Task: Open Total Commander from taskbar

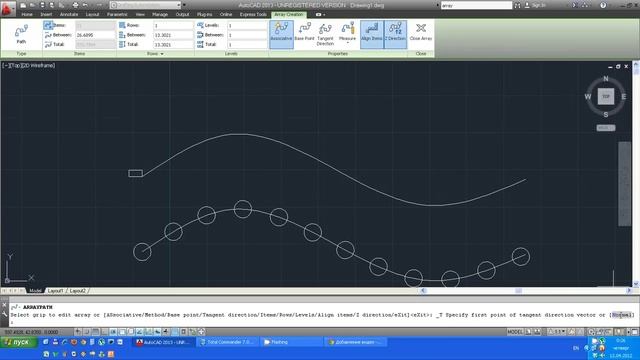Action: pyautogui.click(x=227, y=342)
